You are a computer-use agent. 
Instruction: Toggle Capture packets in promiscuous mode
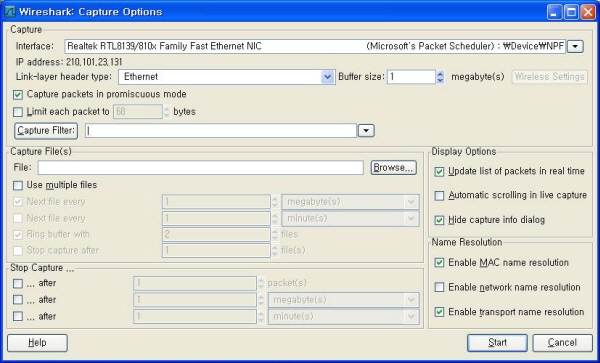coord(18,94)
